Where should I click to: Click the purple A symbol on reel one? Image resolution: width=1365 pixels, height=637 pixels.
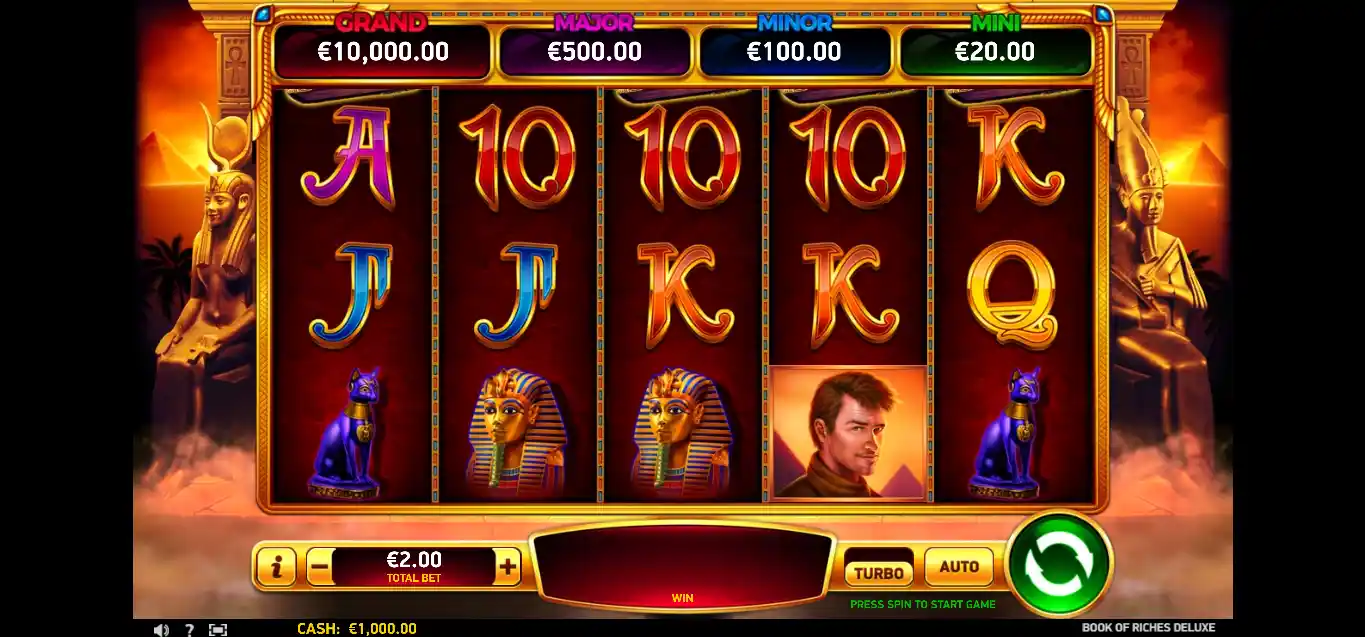[x=346, y=157]
